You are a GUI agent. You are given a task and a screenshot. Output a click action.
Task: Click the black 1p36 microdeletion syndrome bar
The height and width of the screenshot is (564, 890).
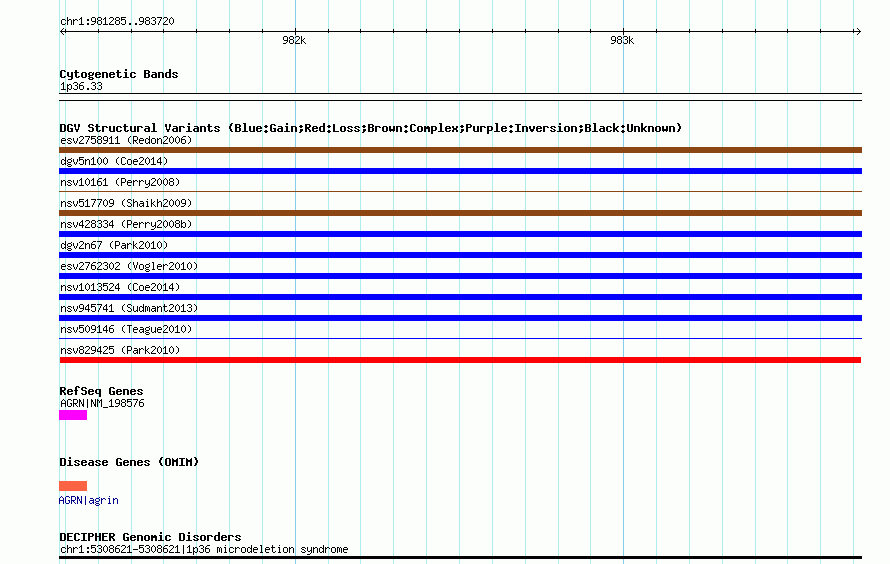pos(460,558)
